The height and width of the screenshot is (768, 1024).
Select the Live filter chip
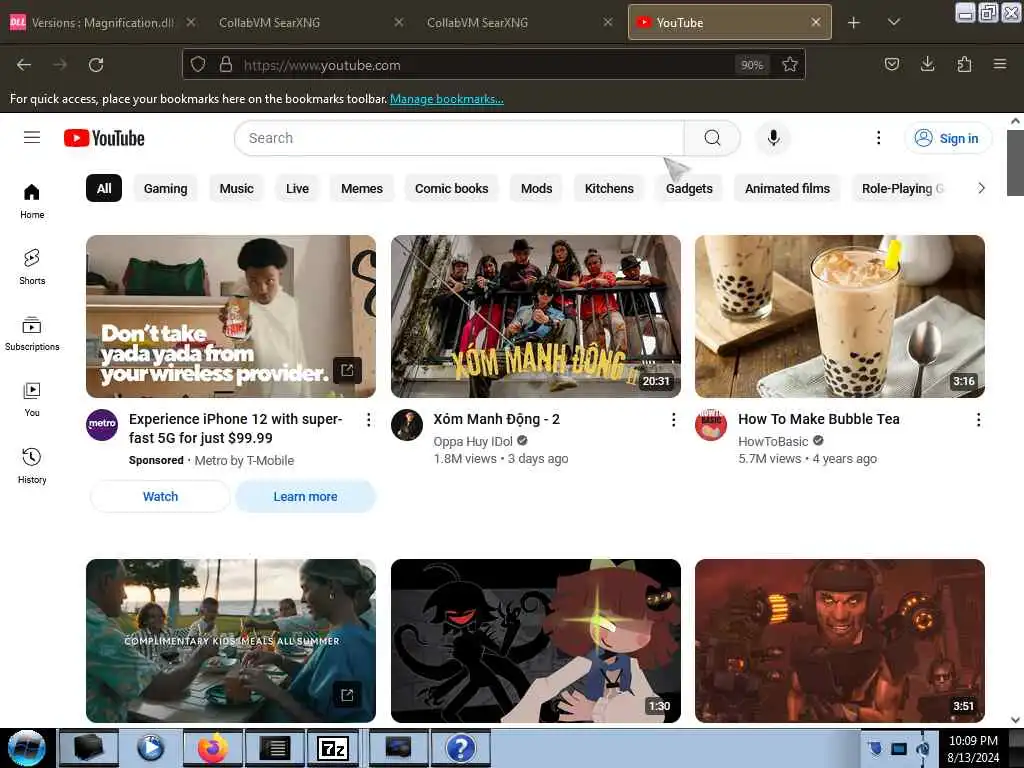[x=297, y=188]
